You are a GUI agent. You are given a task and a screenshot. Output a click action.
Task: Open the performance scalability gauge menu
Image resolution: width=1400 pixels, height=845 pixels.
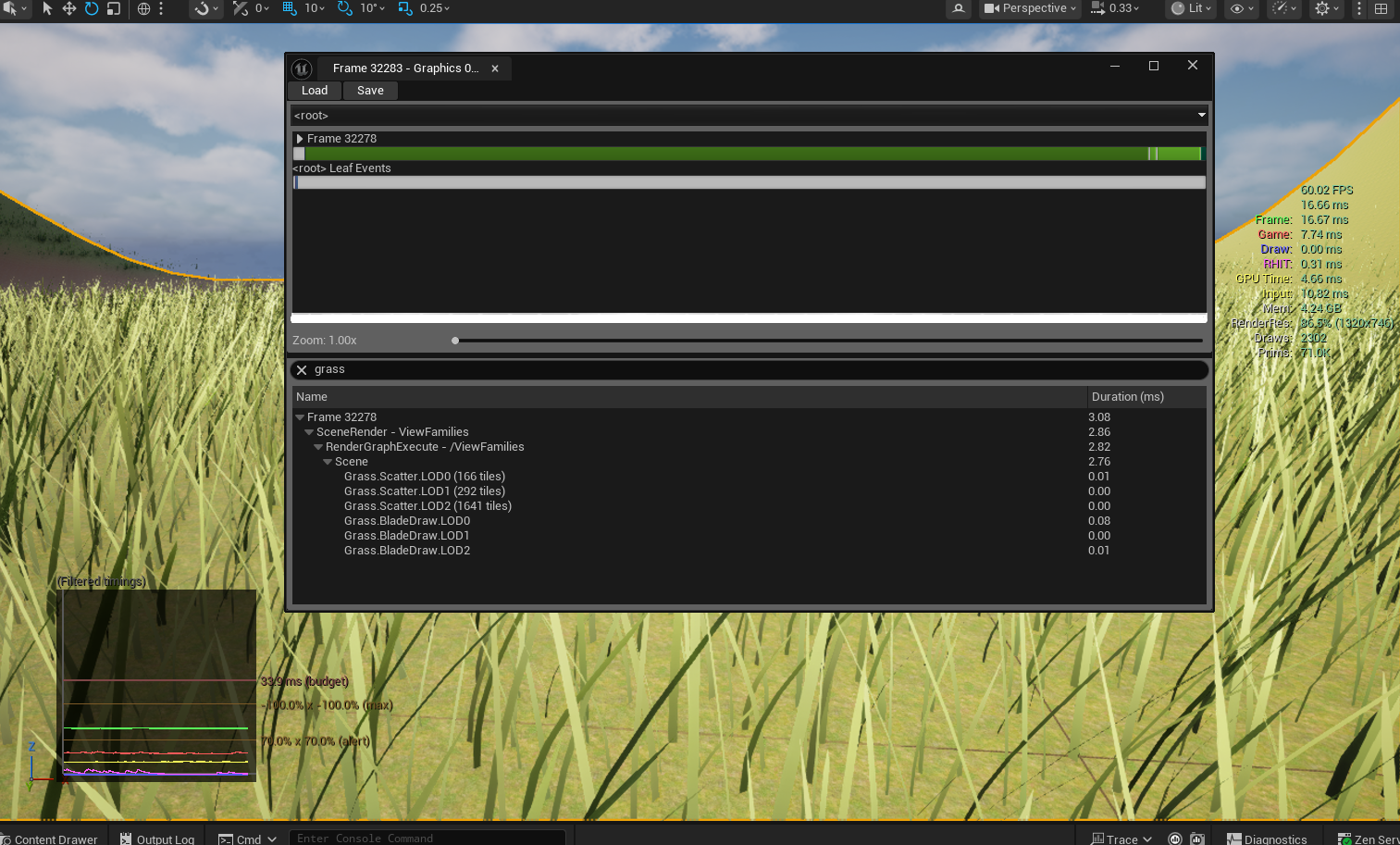point(1284,8)
